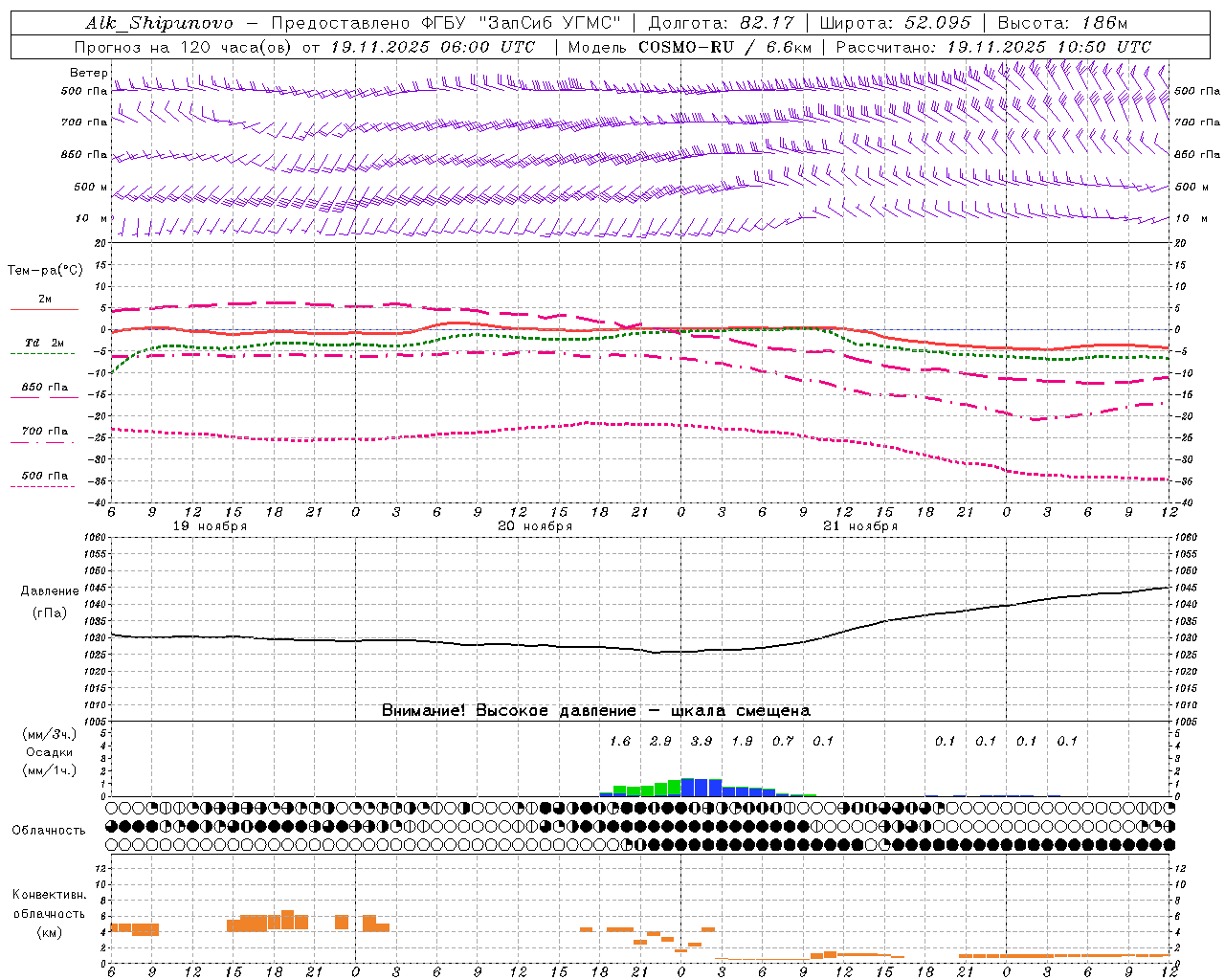Click the 2.9 precipitation value
Screen dimensions: 1225x980
[x=660, y=741]
